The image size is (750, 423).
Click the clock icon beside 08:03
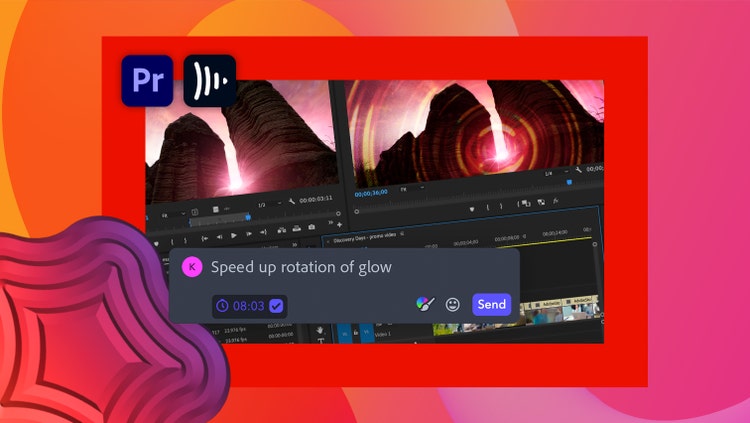tap(222, 306)
